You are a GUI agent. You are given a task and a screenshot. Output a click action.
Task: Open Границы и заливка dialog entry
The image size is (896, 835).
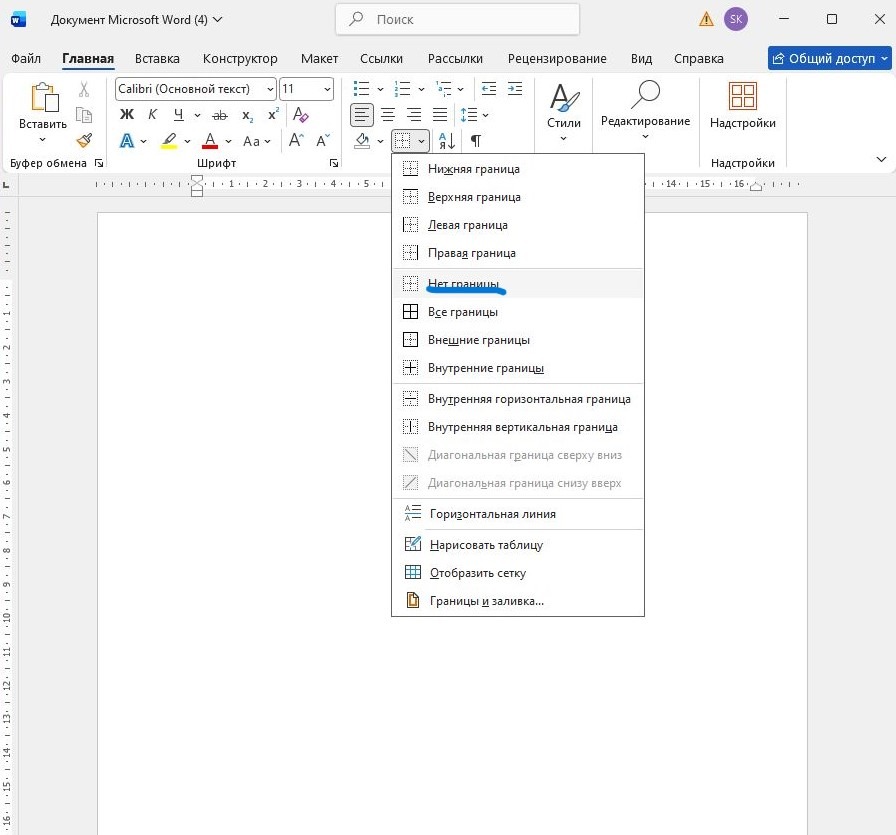tap(518, 601)
